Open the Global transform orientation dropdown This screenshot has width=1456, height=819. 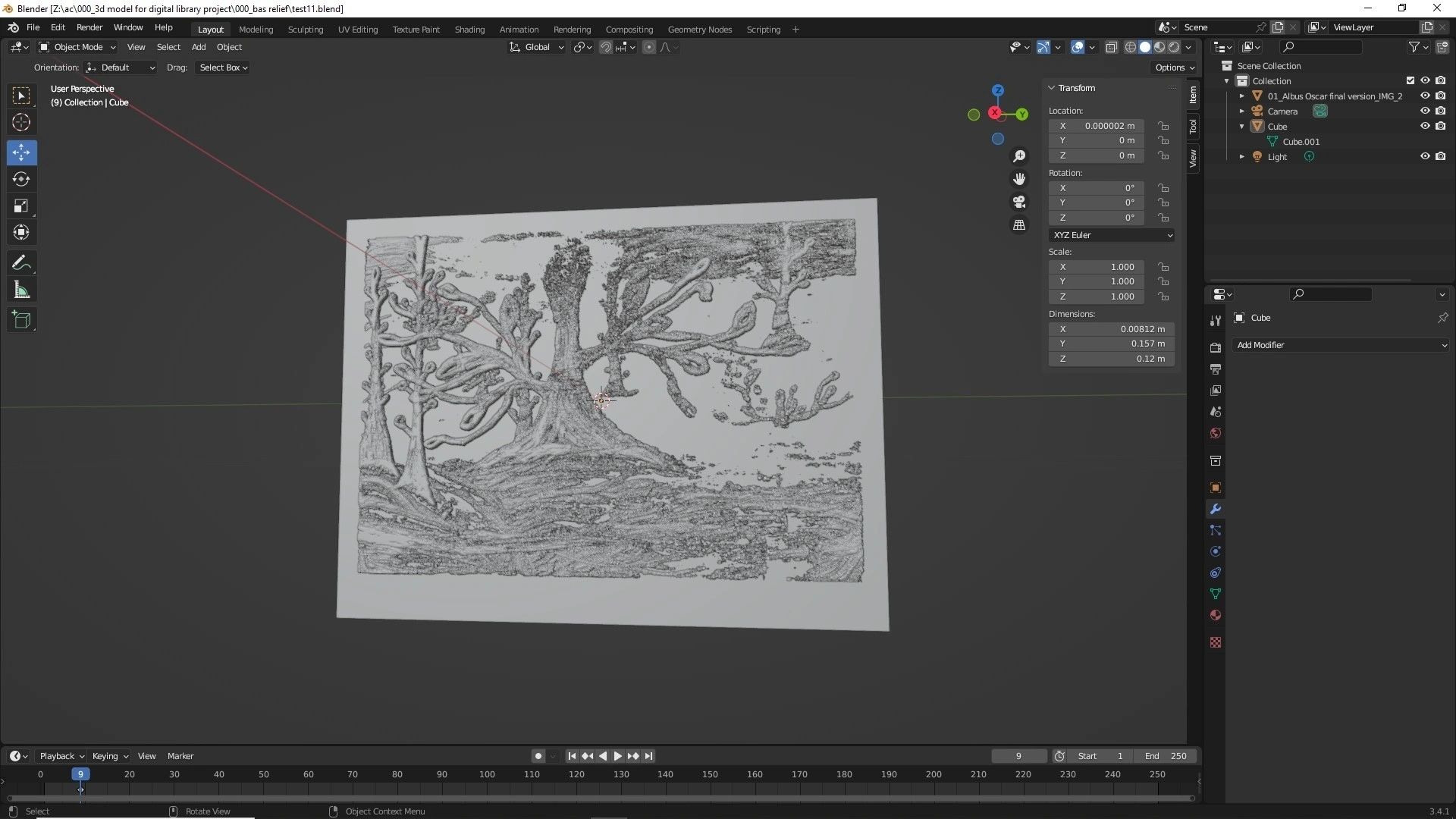pos(536,47)
